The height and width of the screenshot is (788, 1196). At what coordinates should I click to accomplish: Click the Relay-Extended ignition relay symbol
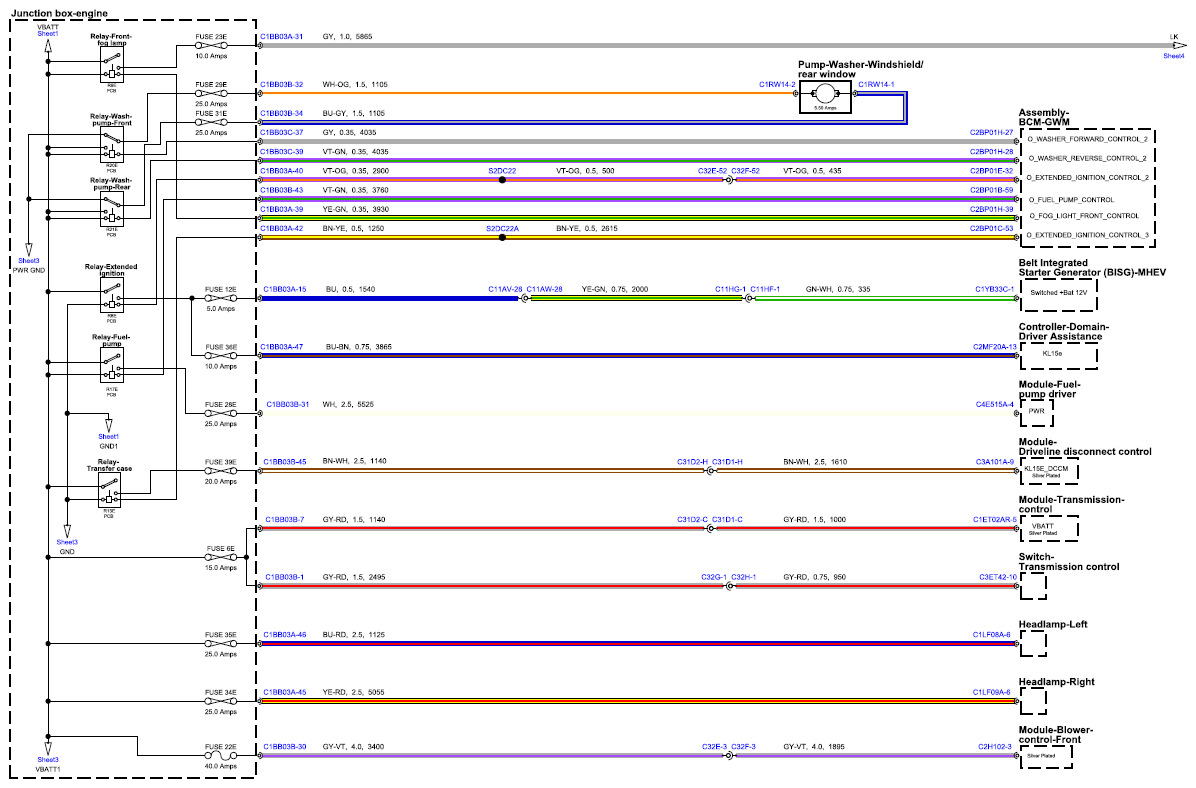click(111, 294)
